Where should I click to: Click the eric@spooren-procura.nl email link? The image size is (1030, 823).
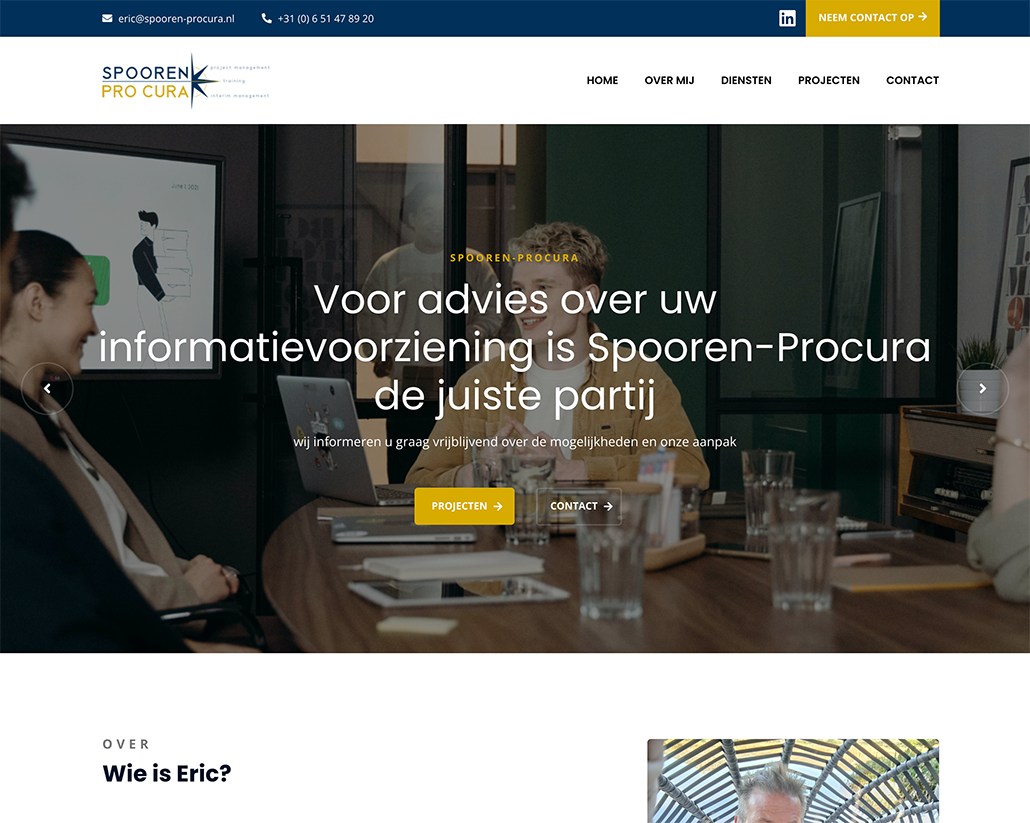[x=176, y=18]
